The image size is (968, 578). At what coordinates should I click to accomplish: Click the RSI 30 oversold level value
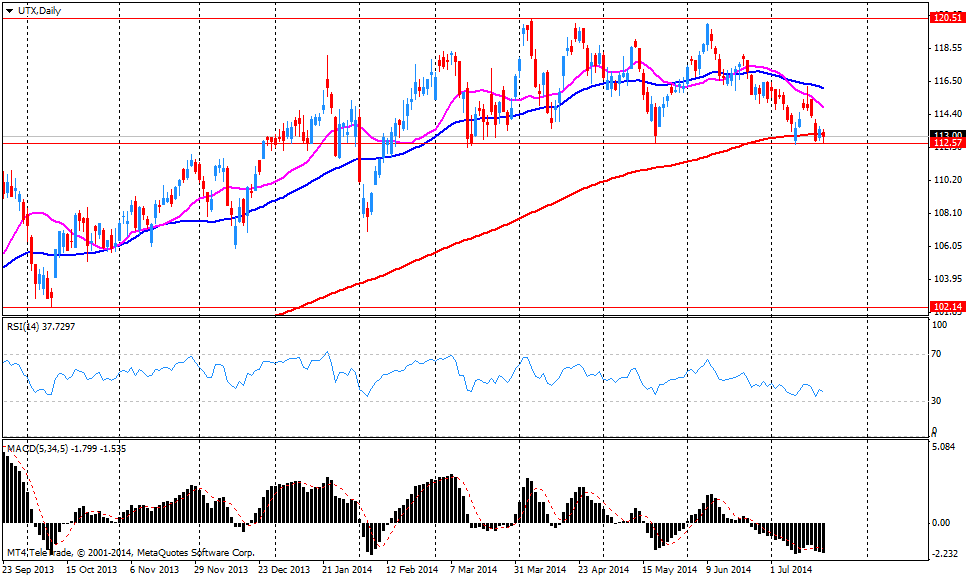pyautogui.click(x=936, y=401)
